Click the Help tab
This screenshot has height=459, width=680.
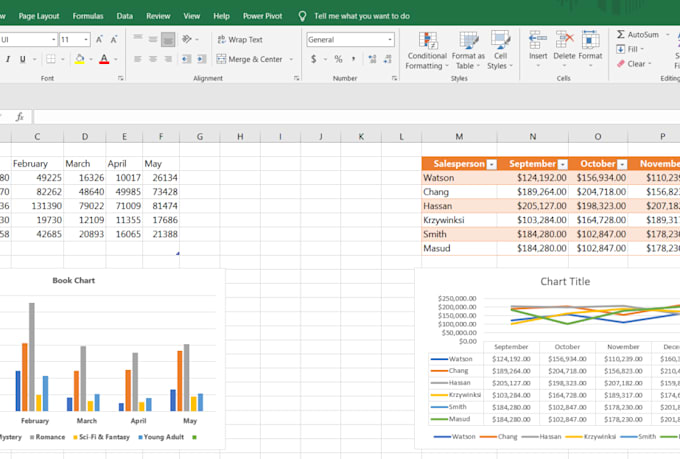click(x=221, y=16)
